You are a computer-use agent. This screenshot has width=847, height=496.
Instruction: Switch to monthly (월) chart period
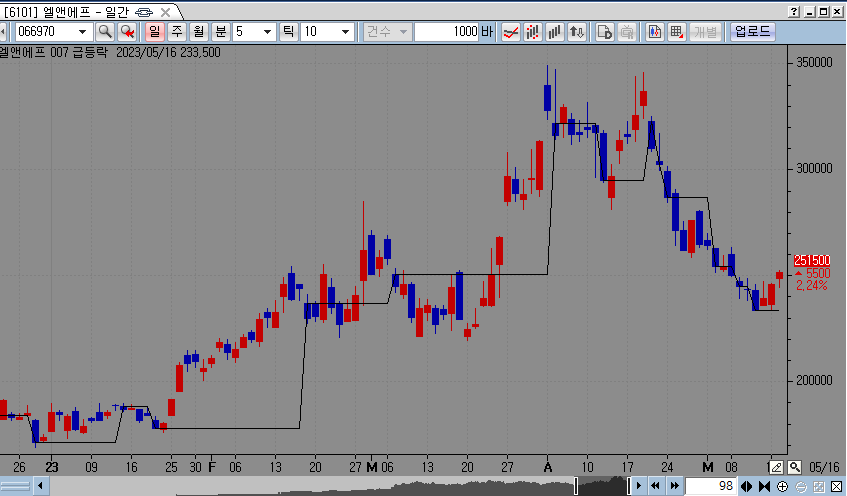click(x=198, y=32)
